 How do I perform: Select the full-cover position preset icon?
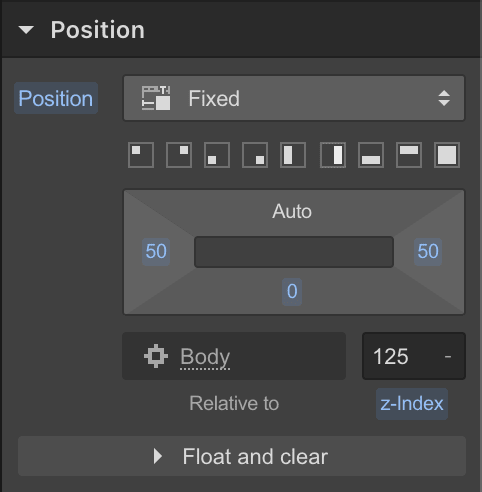[447, 155]
